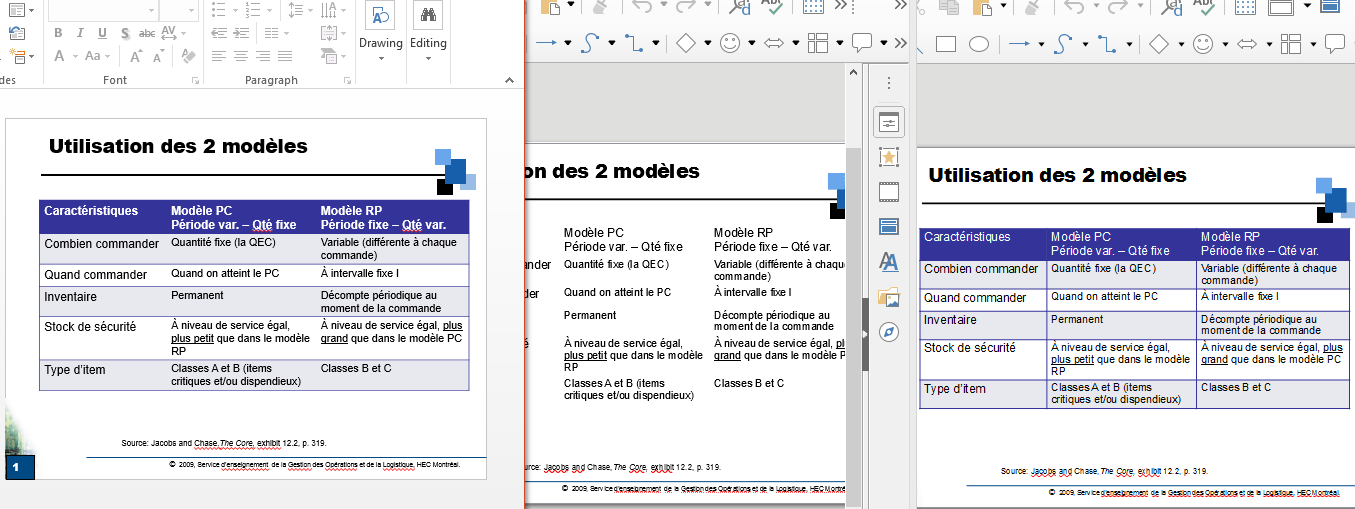This screenshot has height=509, width=1355.
Task: Click Paste icon in middle Impress window
Action: (x=551, y=7)
